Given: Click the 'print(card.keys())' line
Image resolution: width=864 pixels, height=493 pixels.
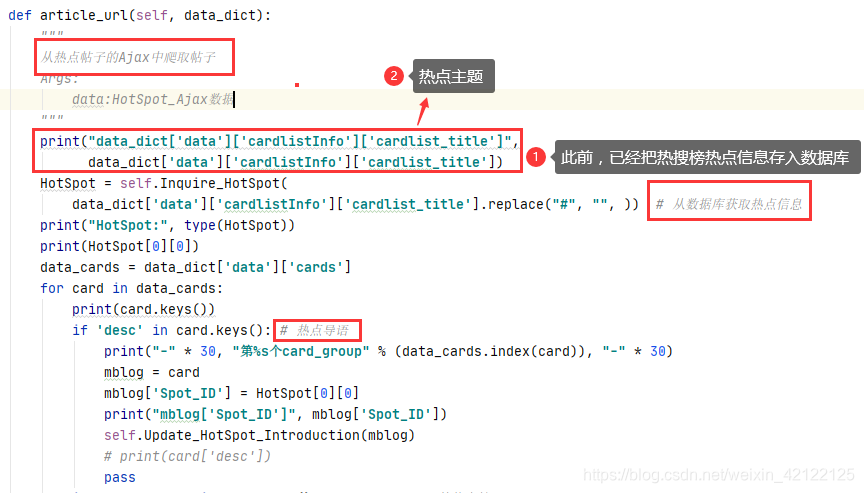Looking at the screenshot, I should pyautogui.click(x=143, y=309).
